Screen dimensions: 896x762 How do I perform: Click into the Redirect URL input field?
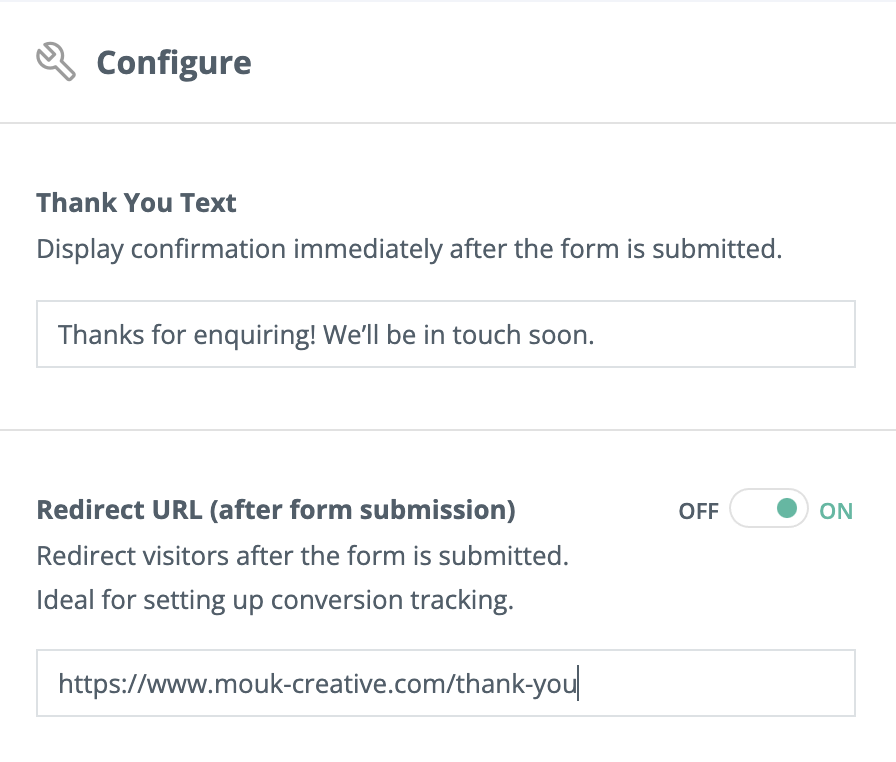446,683
